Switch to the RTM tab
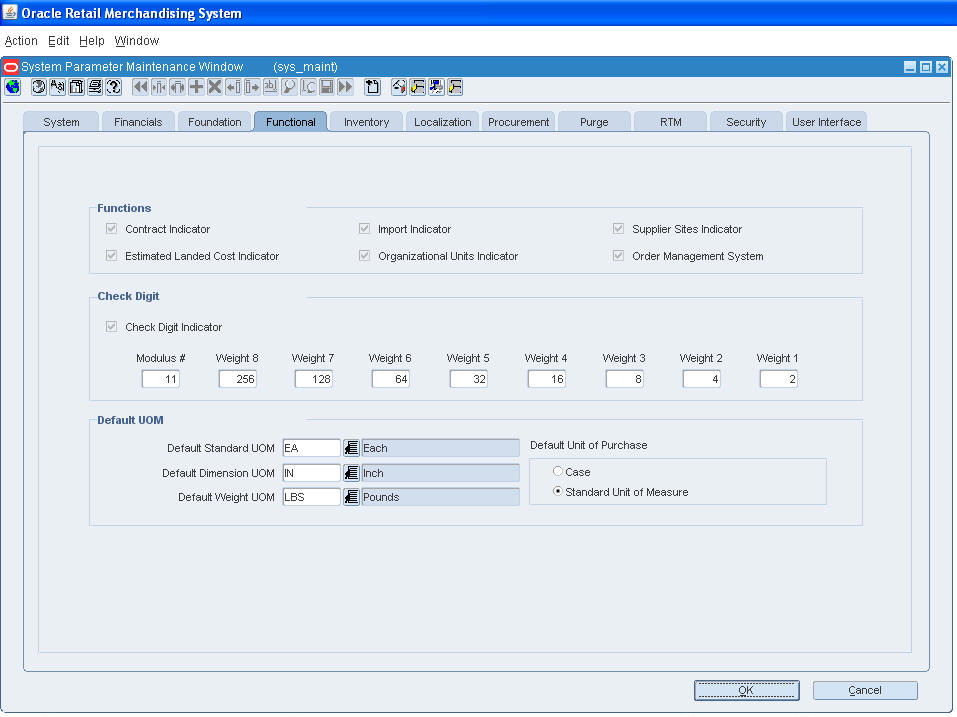957x717 pixels. coord(670,122)
